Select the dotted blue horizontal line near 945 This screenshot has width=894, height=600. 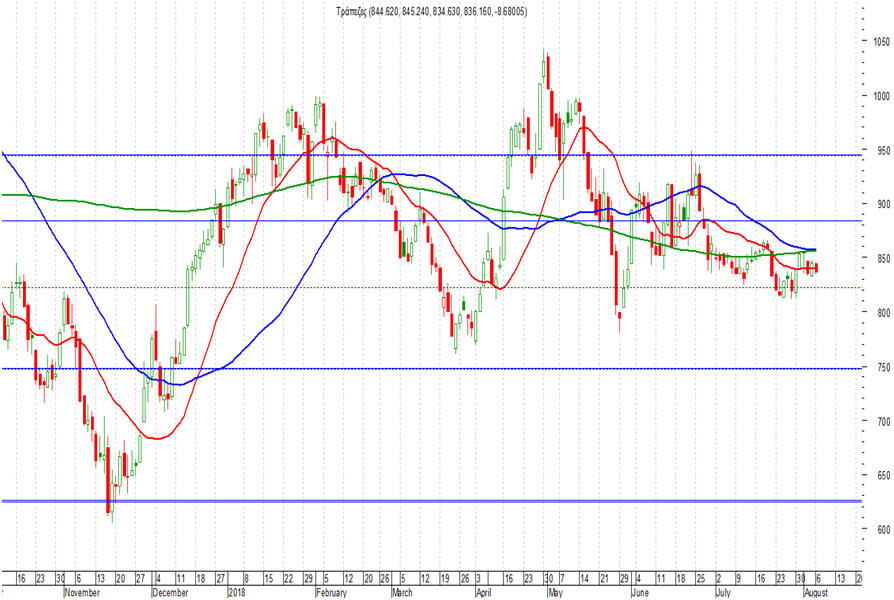click(x=432, y=155)
